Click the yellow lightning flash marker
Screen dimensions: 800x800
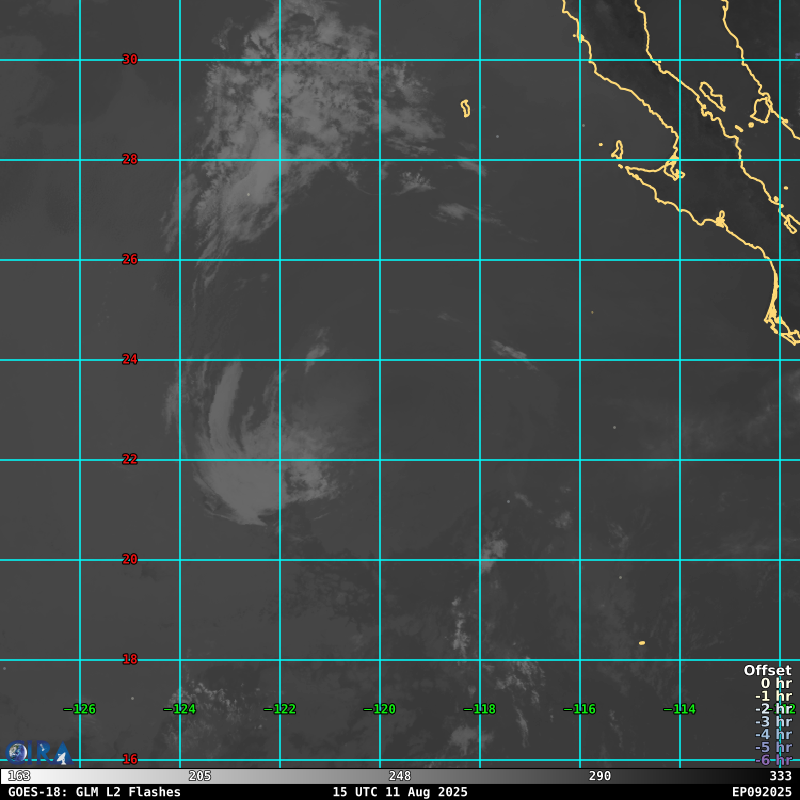coord(641,643)
